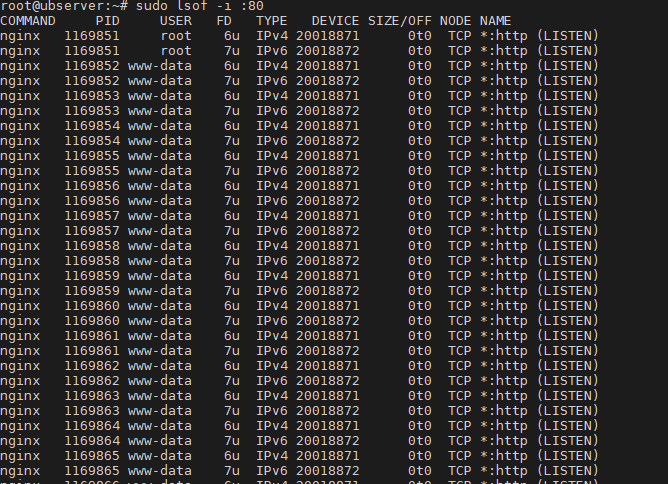The height and width of the screenshot is (484, 668).
Task: Click '0t0' in PID 1169856 IPv6 row
Action: 420,201
